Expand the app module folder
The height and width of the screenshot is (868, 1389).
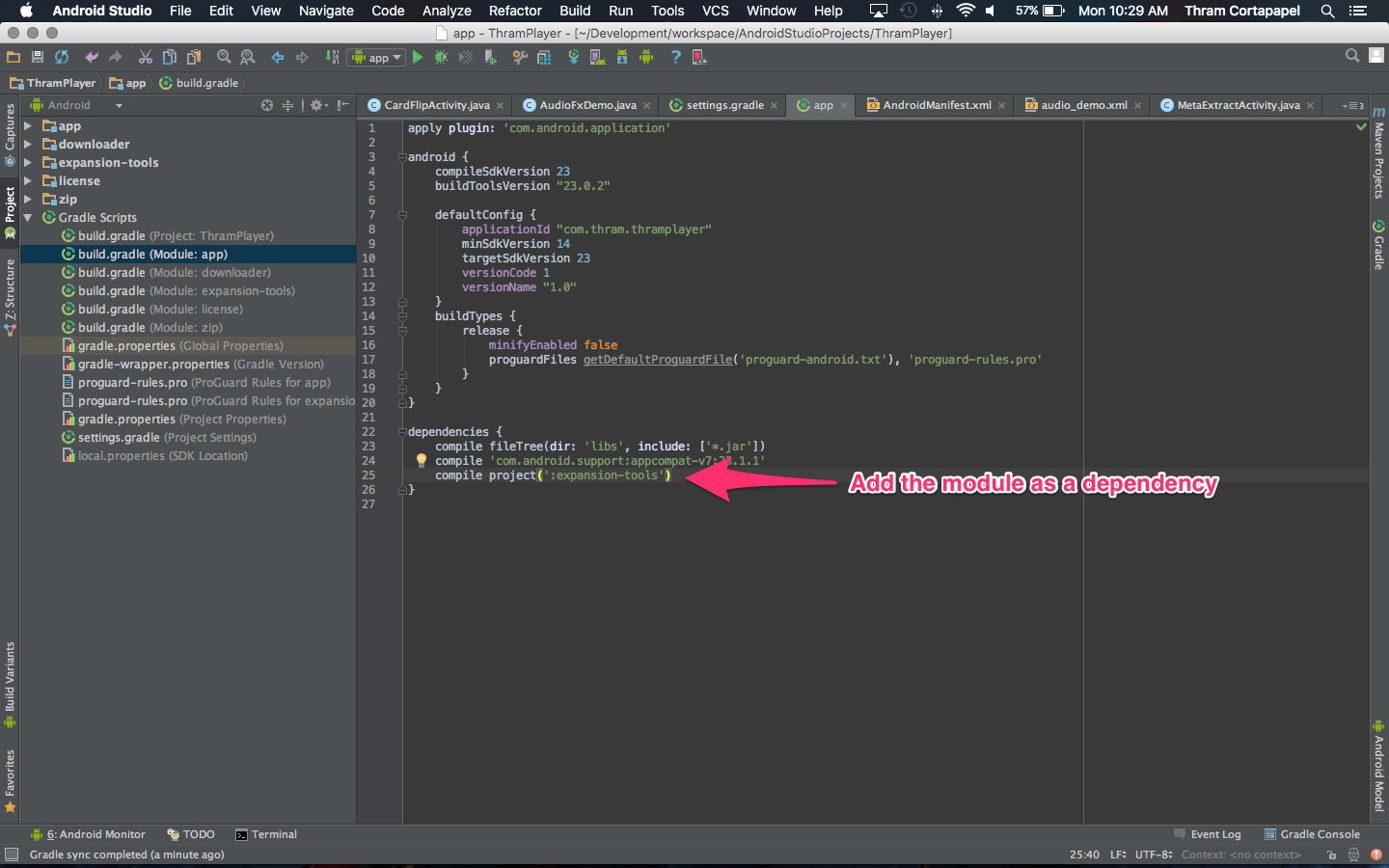pyautogui.click(x=28, y=126)
